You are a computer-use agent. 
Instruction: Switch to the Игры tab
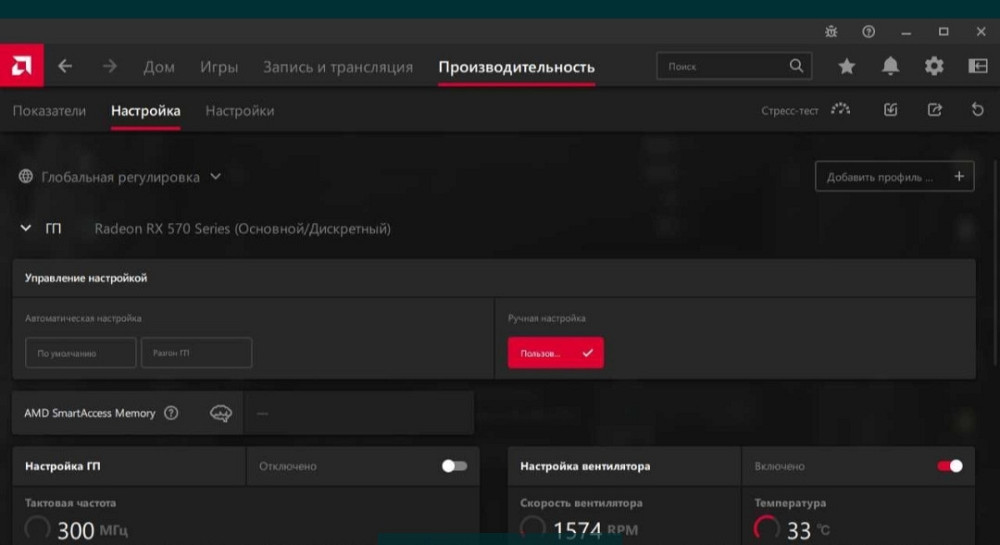218,67
